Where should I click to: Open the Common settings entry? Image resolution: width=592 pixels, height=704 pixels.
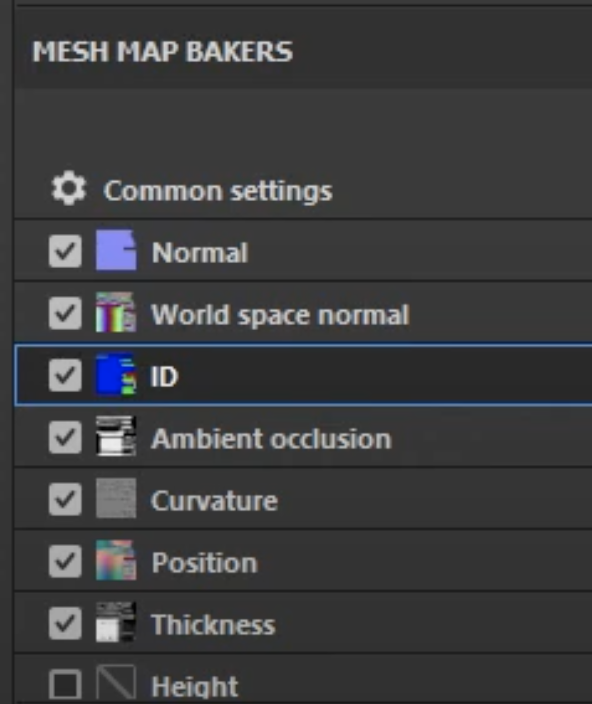[x=218, y=191]
